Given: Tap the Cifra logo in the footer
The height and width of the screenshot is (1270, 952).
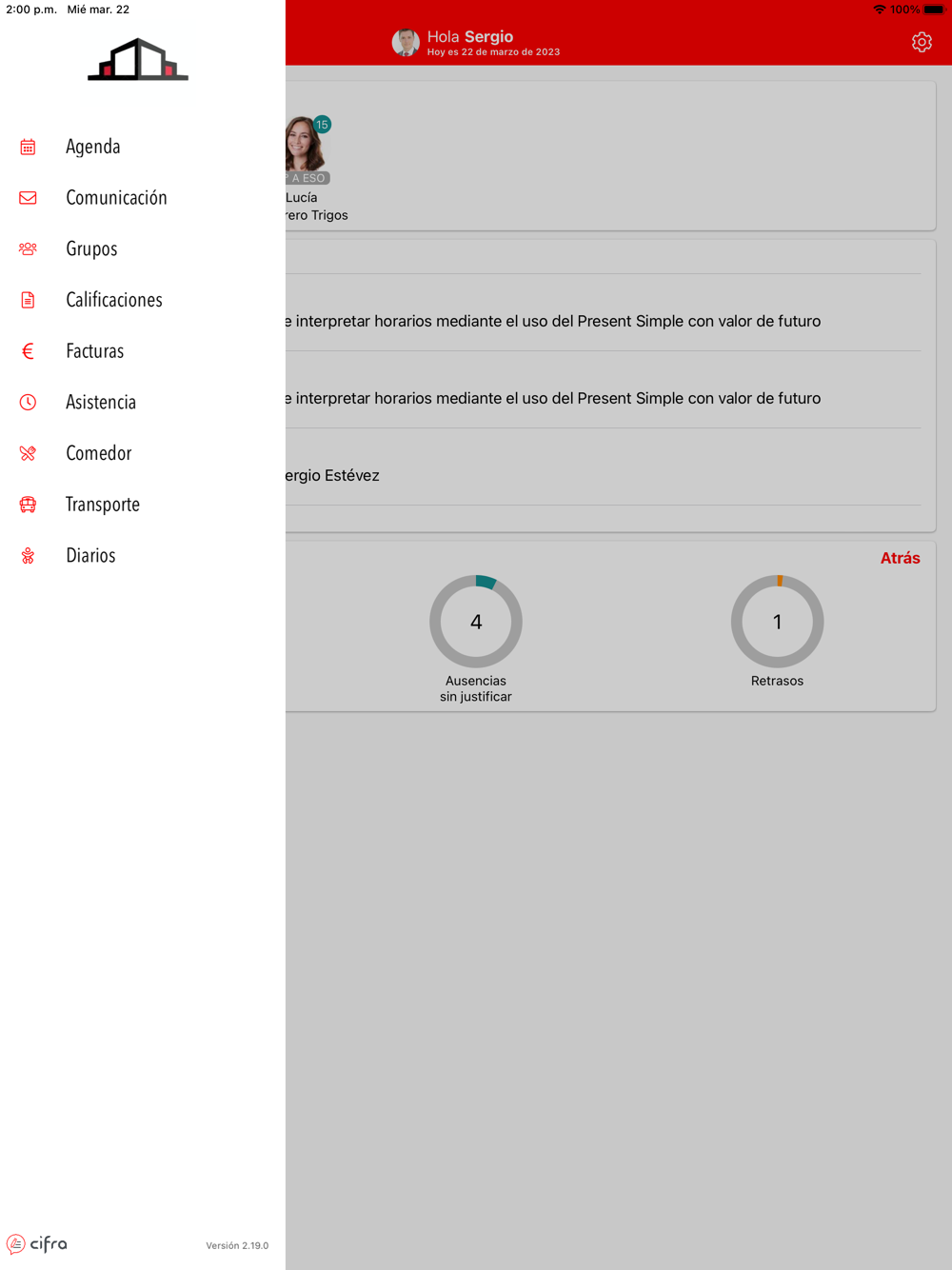Looking at the screenshot, I should (37, 1244).
